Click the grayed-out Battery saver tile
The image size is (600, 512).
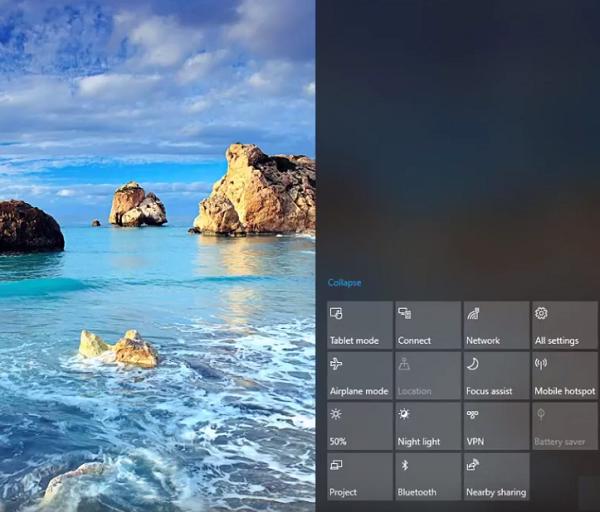(564, 426)
